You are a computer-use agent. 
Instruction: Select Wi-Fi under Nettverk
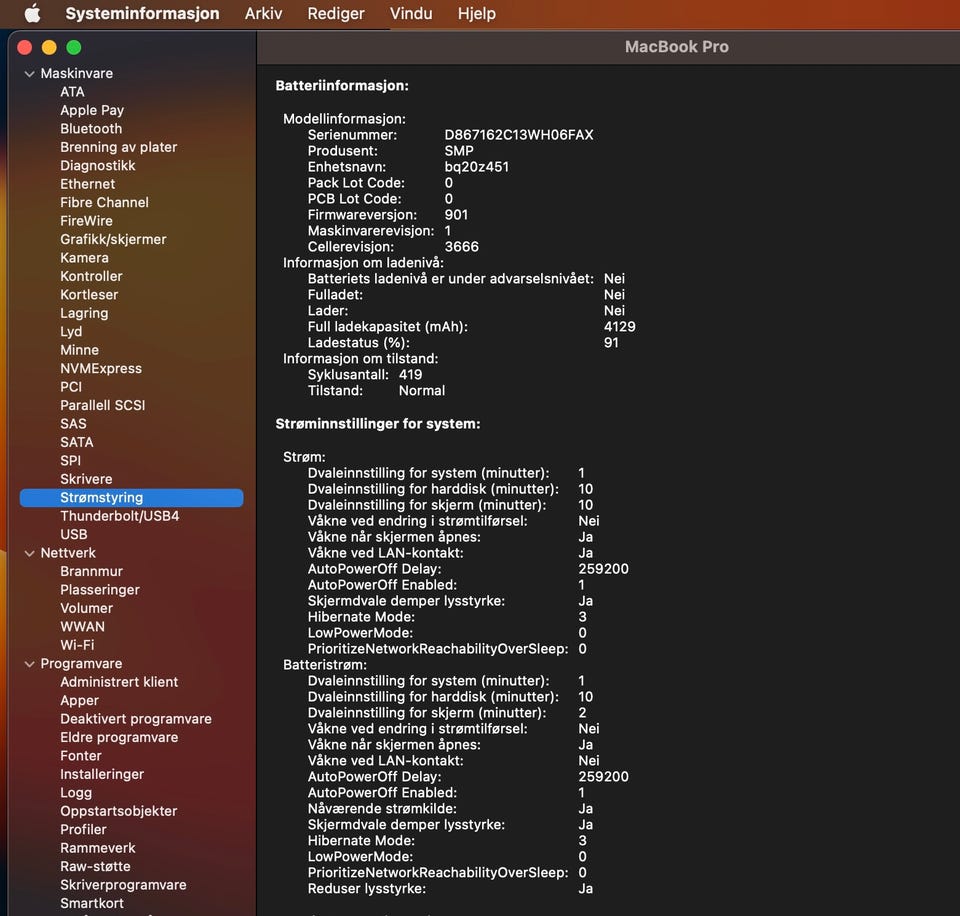click(x=77, y=645)
